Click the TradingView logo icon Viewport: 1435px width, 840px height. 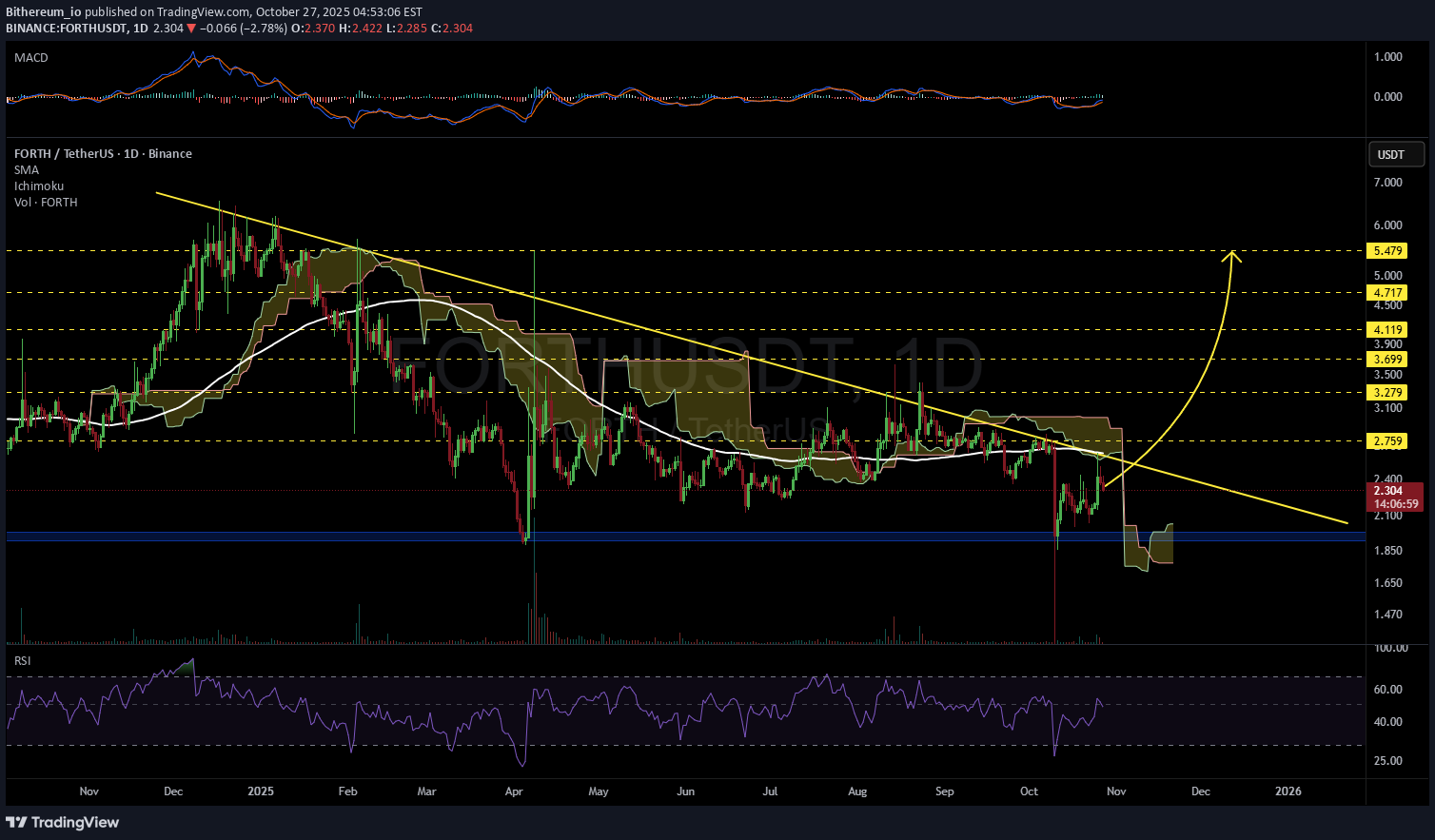click(x=16, y=822)
